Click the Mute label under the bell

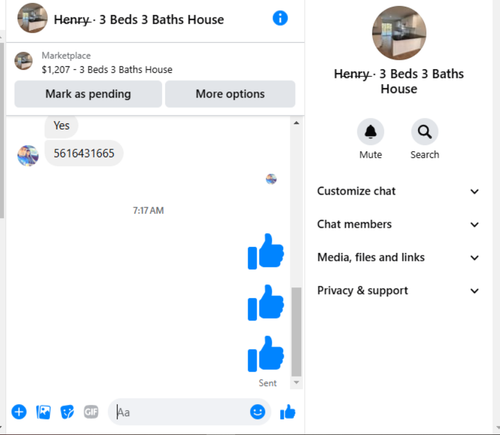coord(370,155)
